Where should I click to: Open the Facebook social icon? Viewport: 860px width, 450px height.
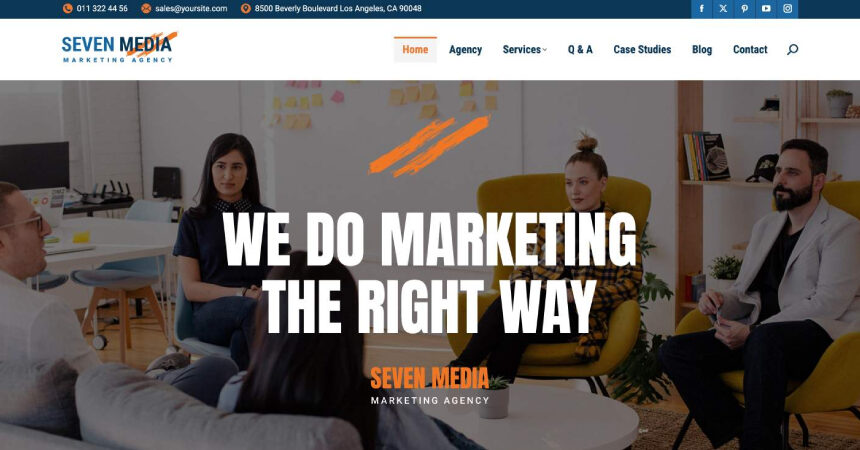click(x=701, y=9)
